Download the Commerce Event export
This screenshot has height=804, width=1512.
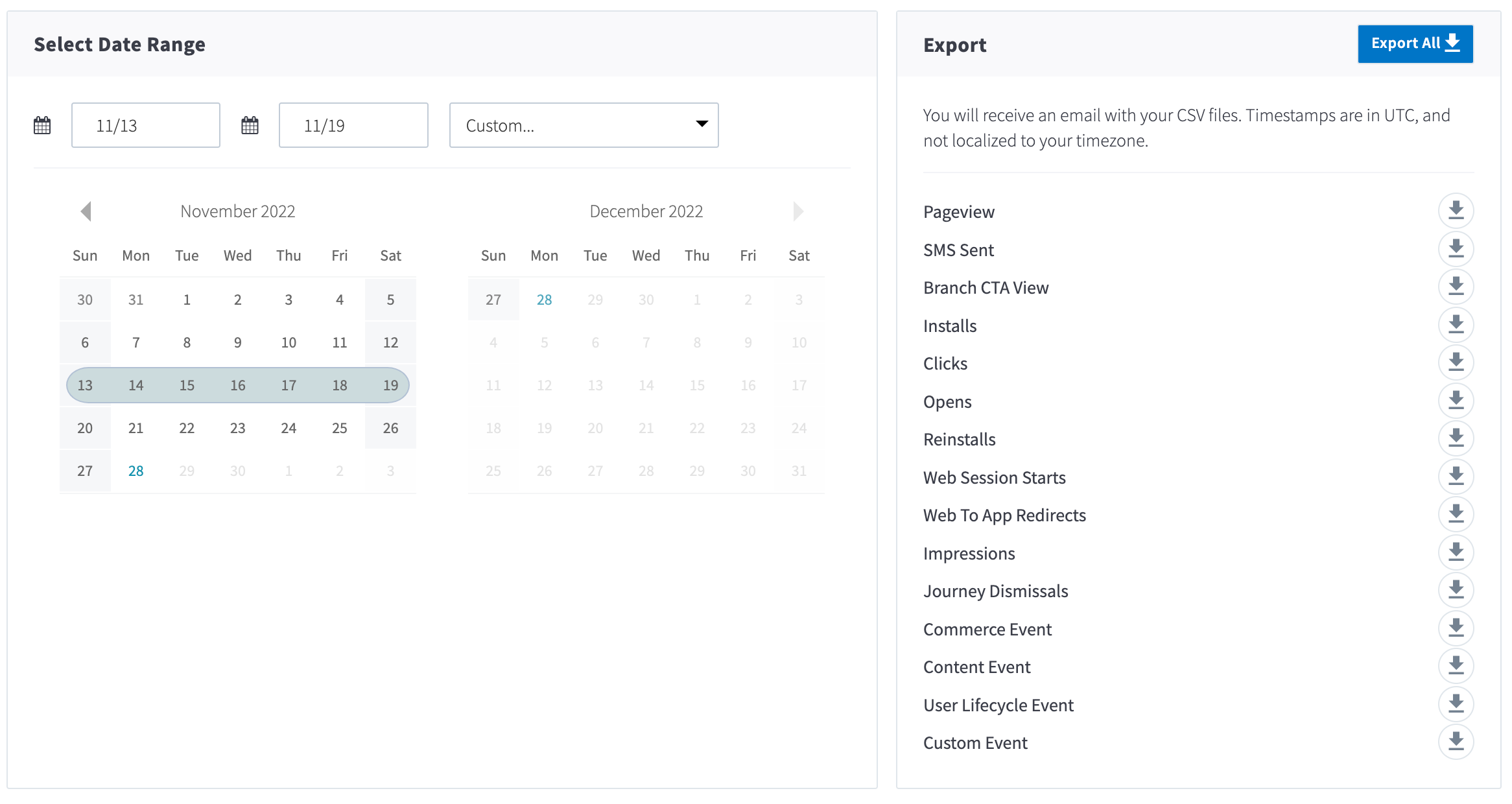click(1456, 628)
